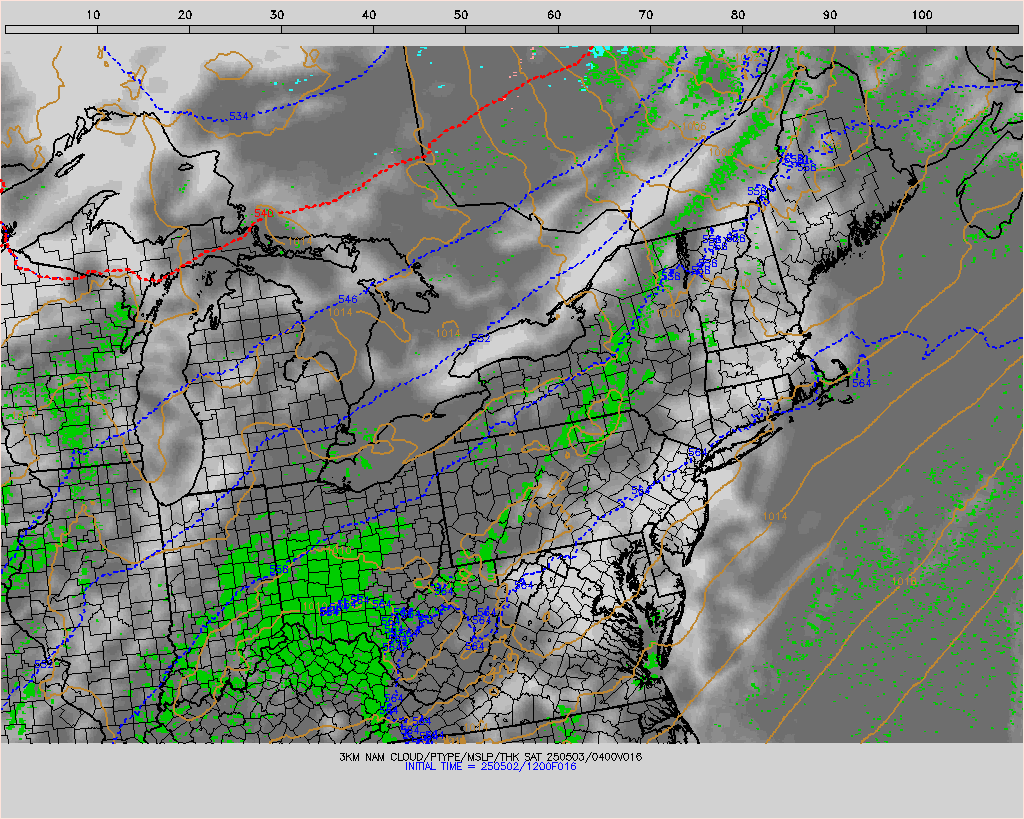Click the legend swatch between 40 and 50
The image size is (1024, 819).
[419, 29]
